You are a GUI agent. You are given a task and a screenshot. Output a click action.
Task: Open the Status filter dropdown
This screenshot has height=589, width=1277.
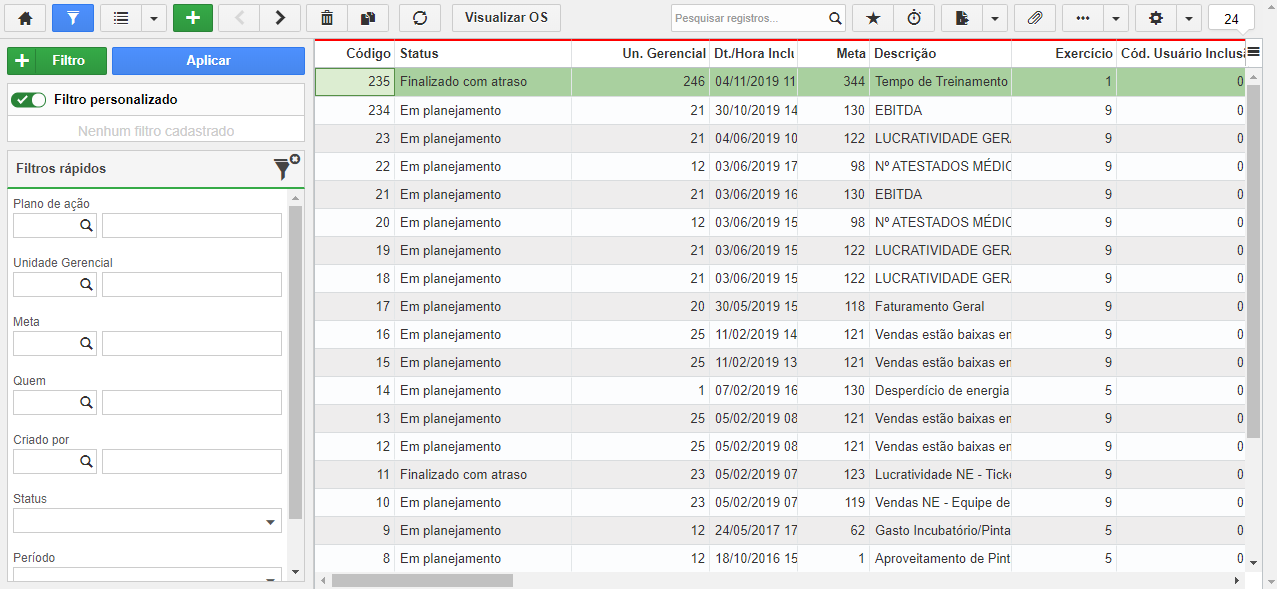click(x=147, y=520)
